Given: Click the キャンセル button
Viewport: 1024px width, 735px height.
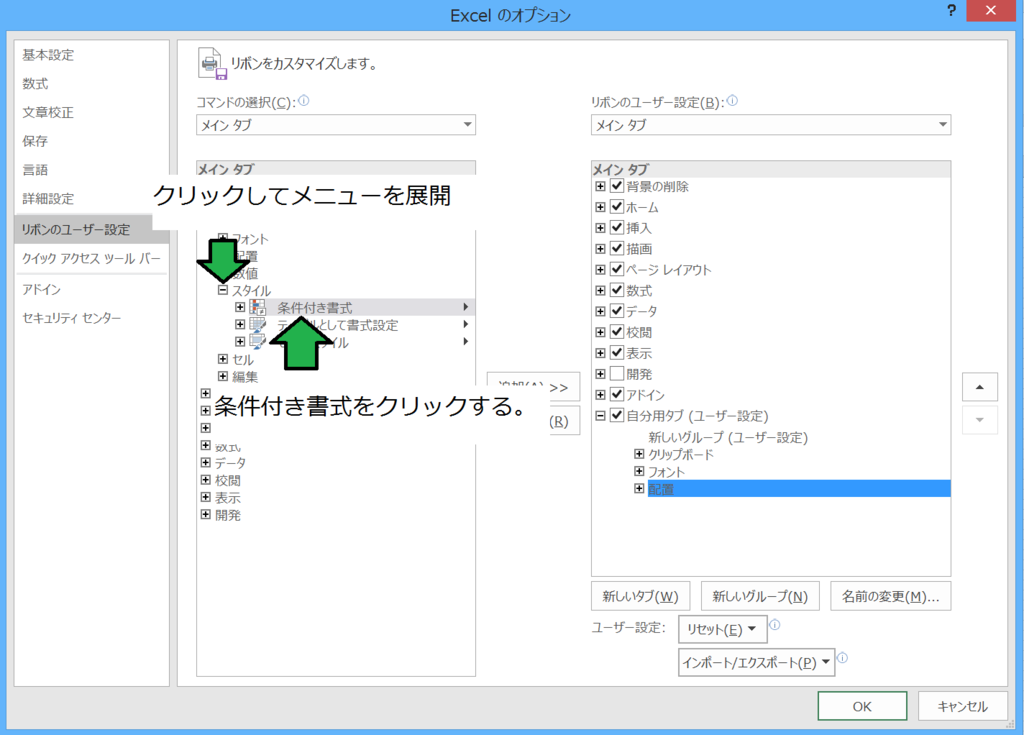Looking at the screenshot, I should click(x=962, y=706).
